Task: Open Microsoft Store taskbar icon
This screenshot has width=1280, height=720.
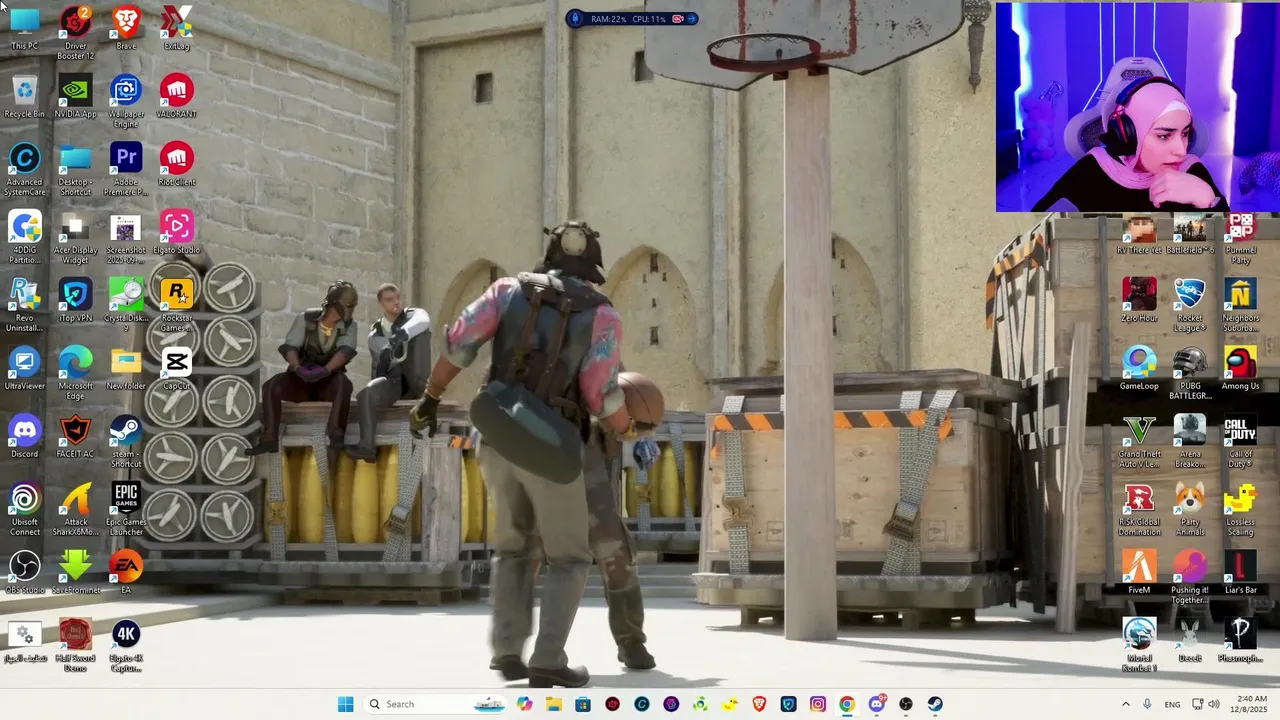Action: [583, 704]
